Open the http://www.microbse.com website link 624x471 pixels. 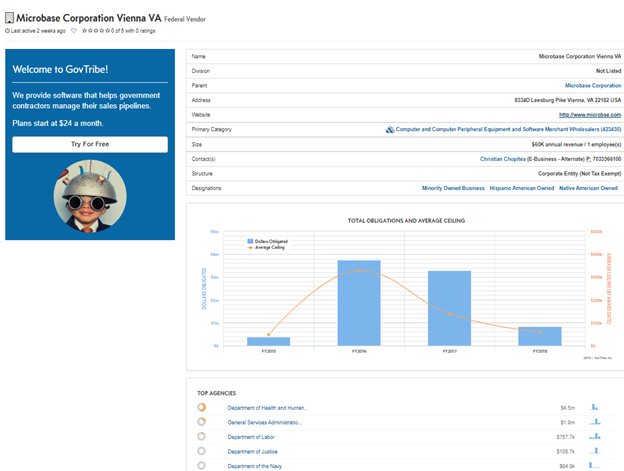(590, 115)
